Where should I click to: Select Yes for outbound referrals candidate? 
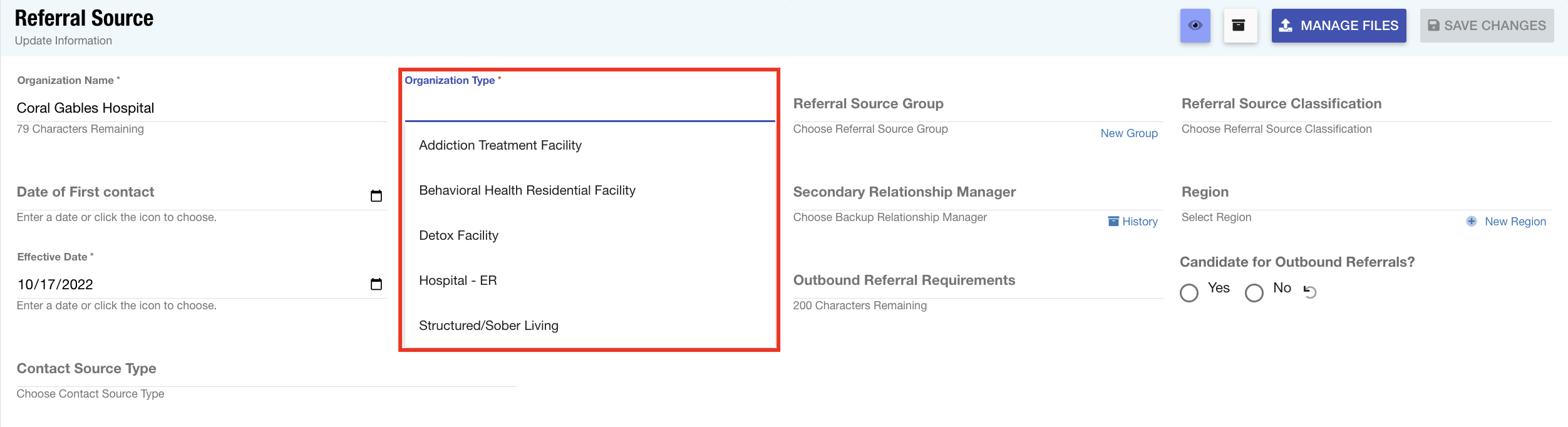[x=1189, y=292]
